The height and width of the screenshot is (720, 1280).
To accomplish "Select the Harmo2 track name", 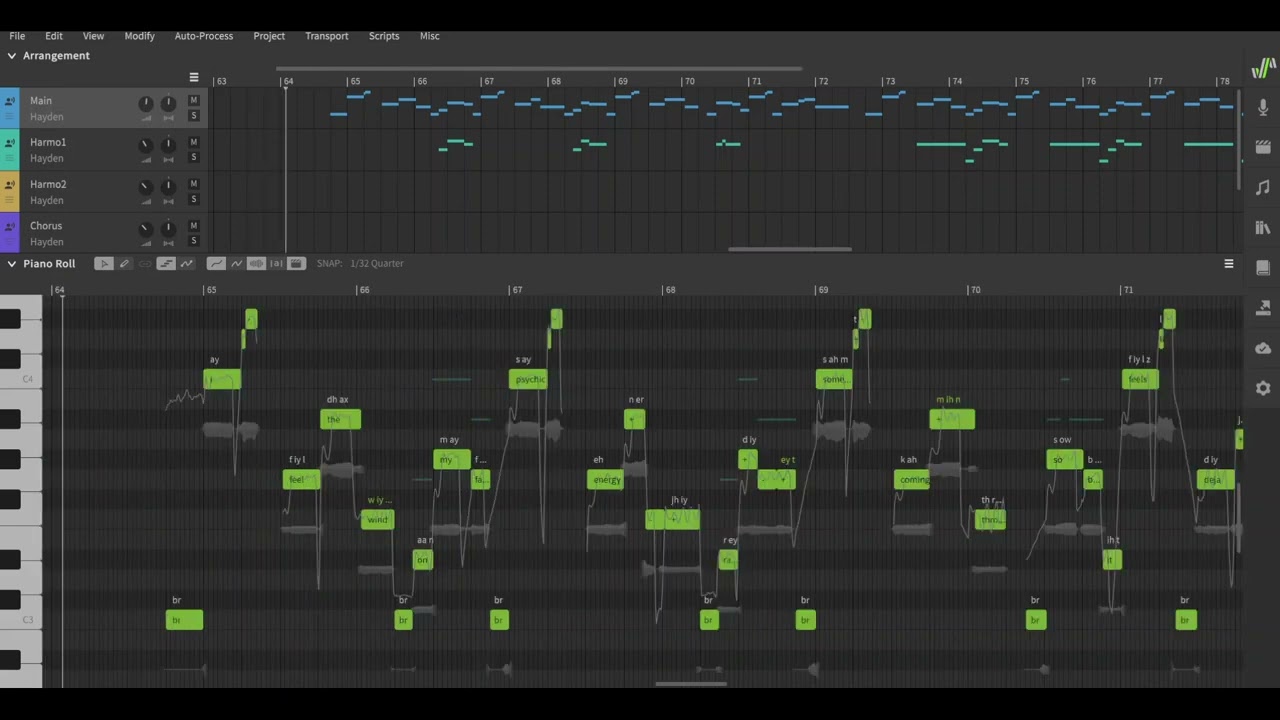I will 48,184.
